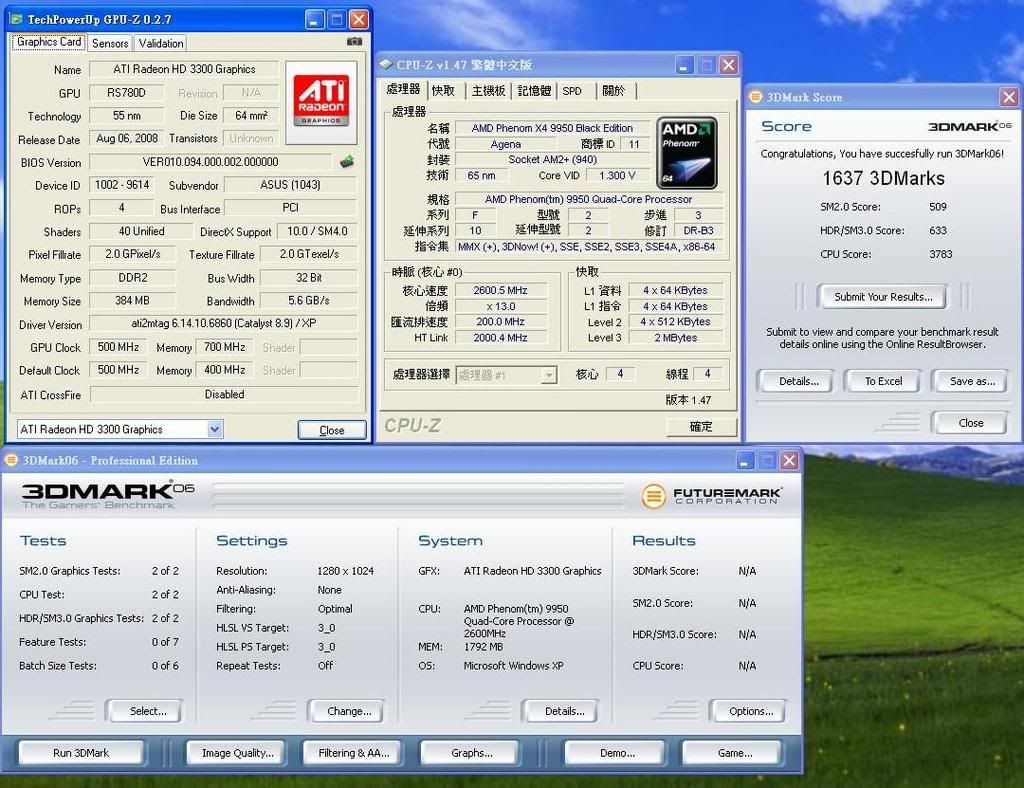The image size is (1024, 788).
Task: Click the Release Date Aug 06, 2008 field
Action: coord(127,138)
